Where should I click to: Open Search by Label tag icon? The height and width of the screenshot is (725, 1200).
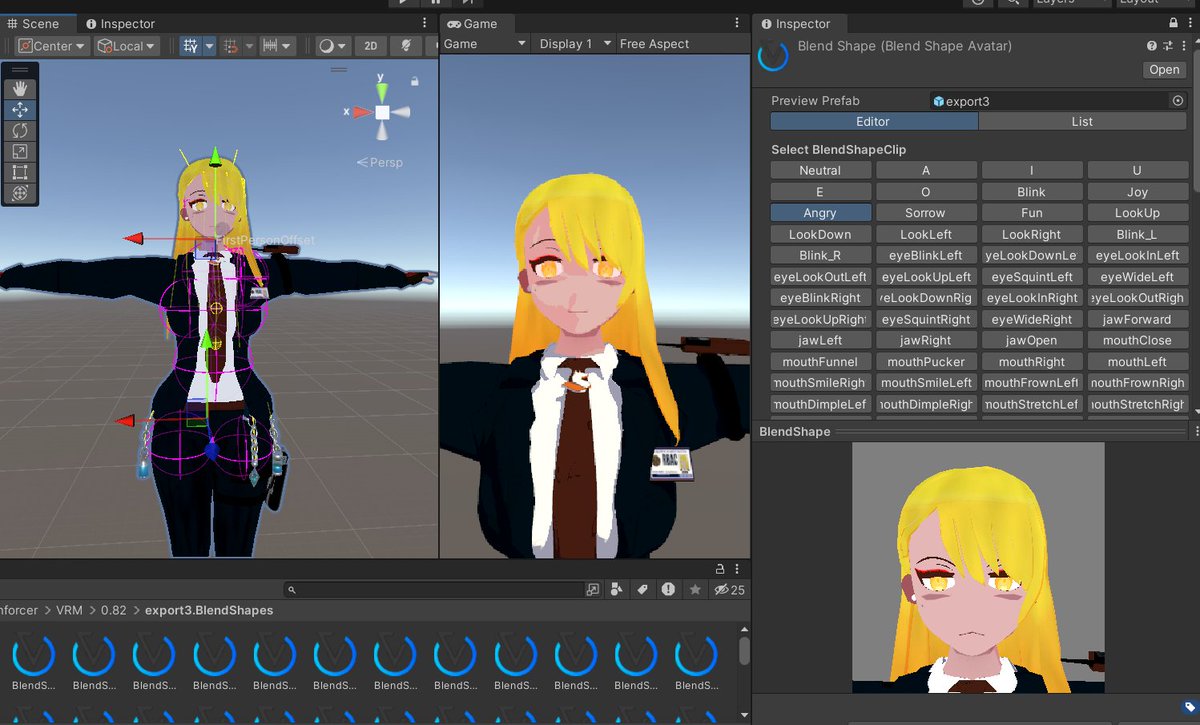[643, 590]
